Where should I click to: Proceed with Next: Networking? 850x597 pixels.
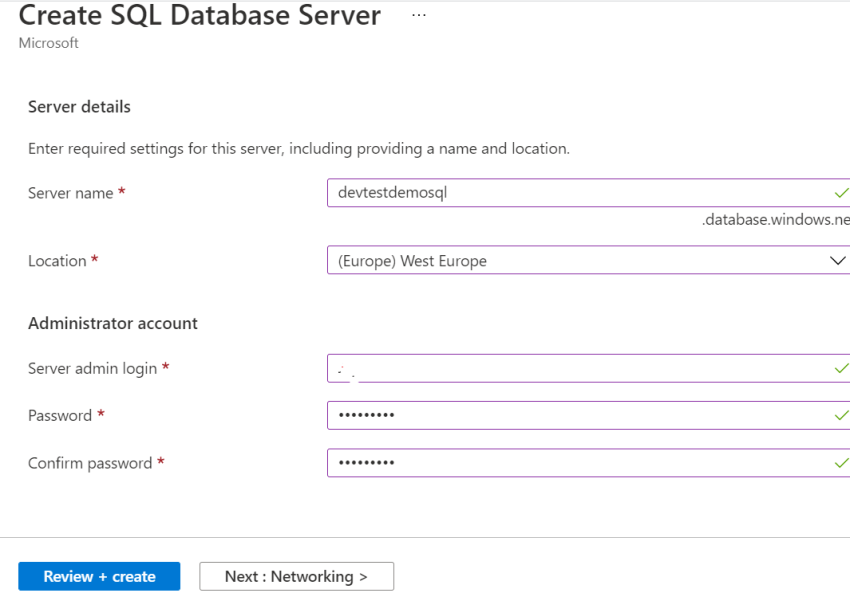pyautogui.click(x=296, y=576)
